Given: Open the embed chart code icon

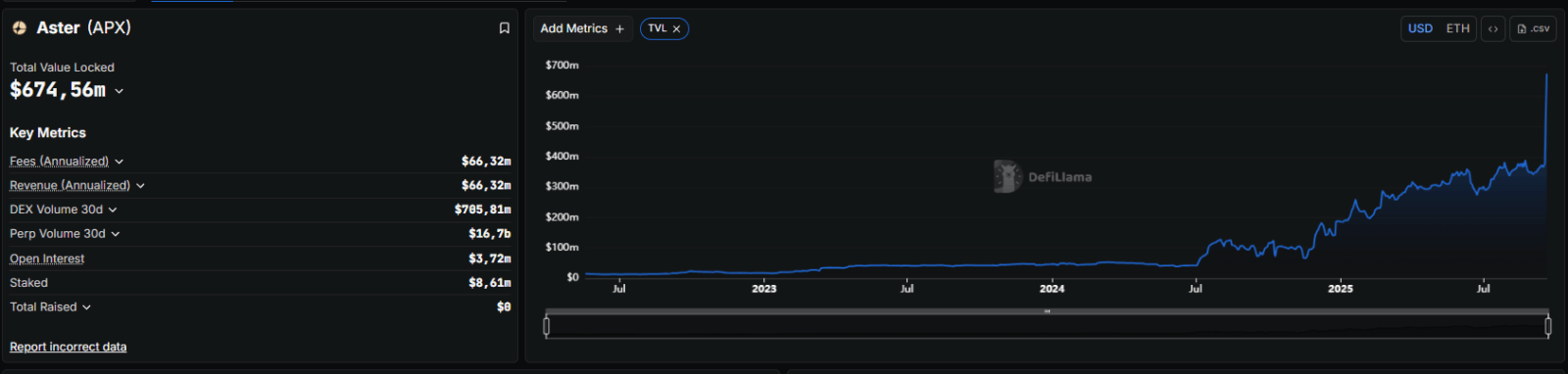Looking at the screenshot, I should (x=1493, y=28).
